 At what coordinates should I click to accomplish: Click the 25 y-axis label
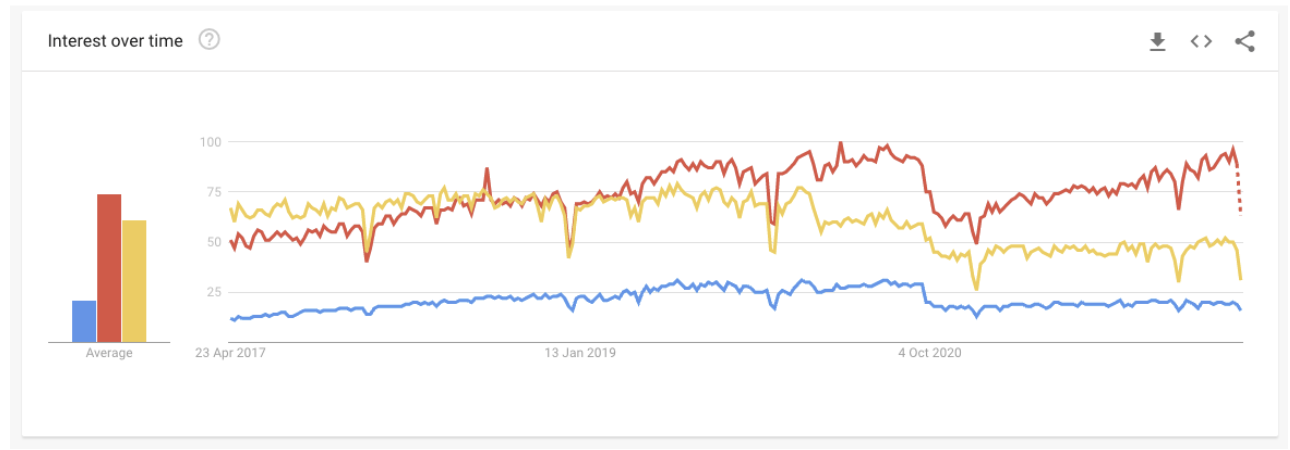(213, 292)
